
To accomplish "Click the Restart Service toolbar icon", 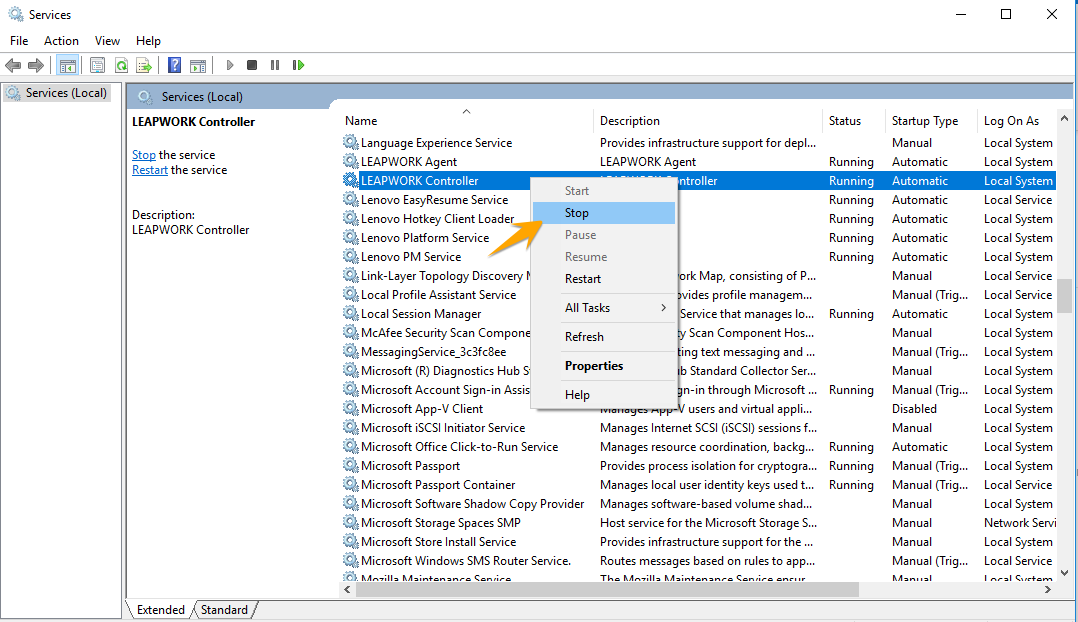I will (x=298, y=65).
